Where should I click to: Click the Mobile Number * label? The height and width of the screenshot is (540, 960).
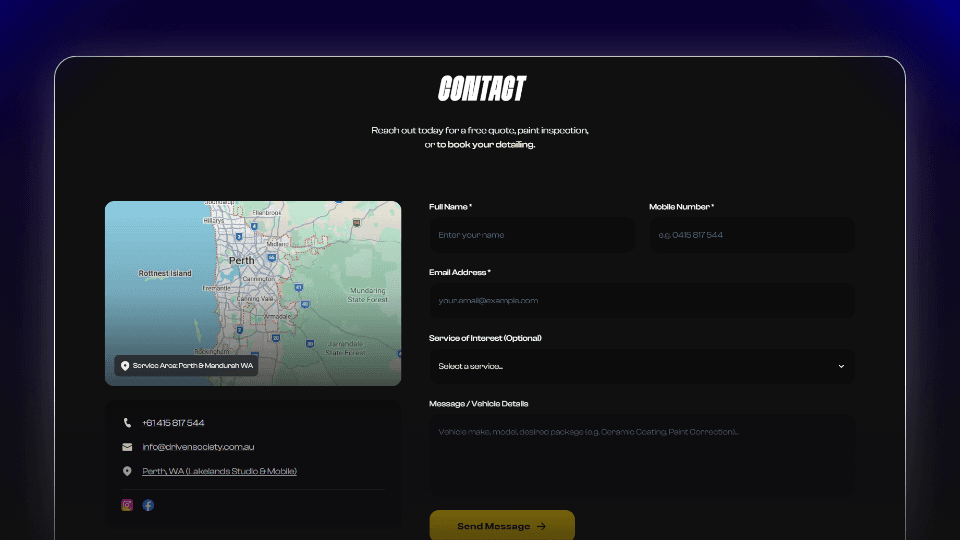click(x=681, y=207)
